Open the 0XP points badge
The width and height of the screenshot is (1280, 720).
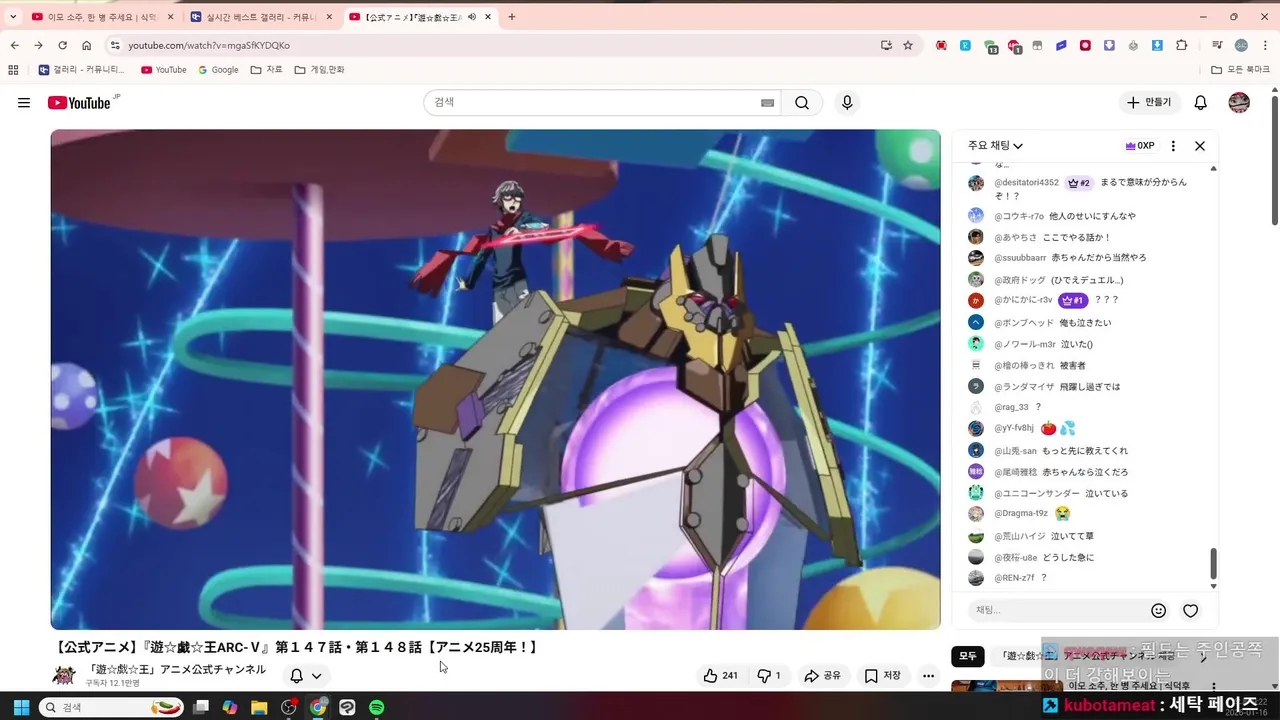pos(1140,146)
